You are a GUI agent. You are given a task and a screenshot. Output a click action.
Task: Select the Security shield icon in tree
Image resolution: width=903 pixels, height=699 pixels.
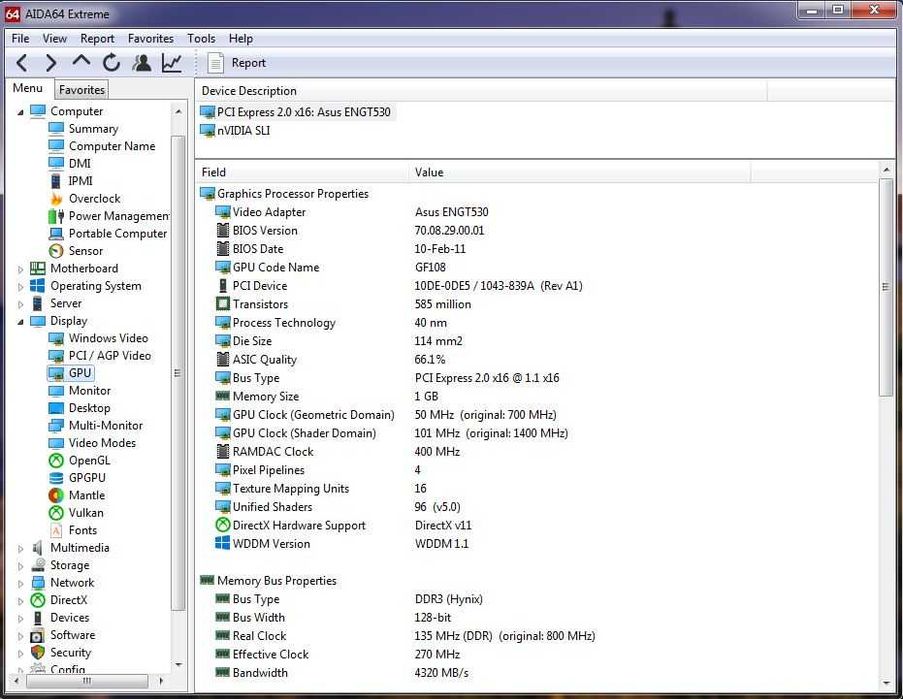38,652
